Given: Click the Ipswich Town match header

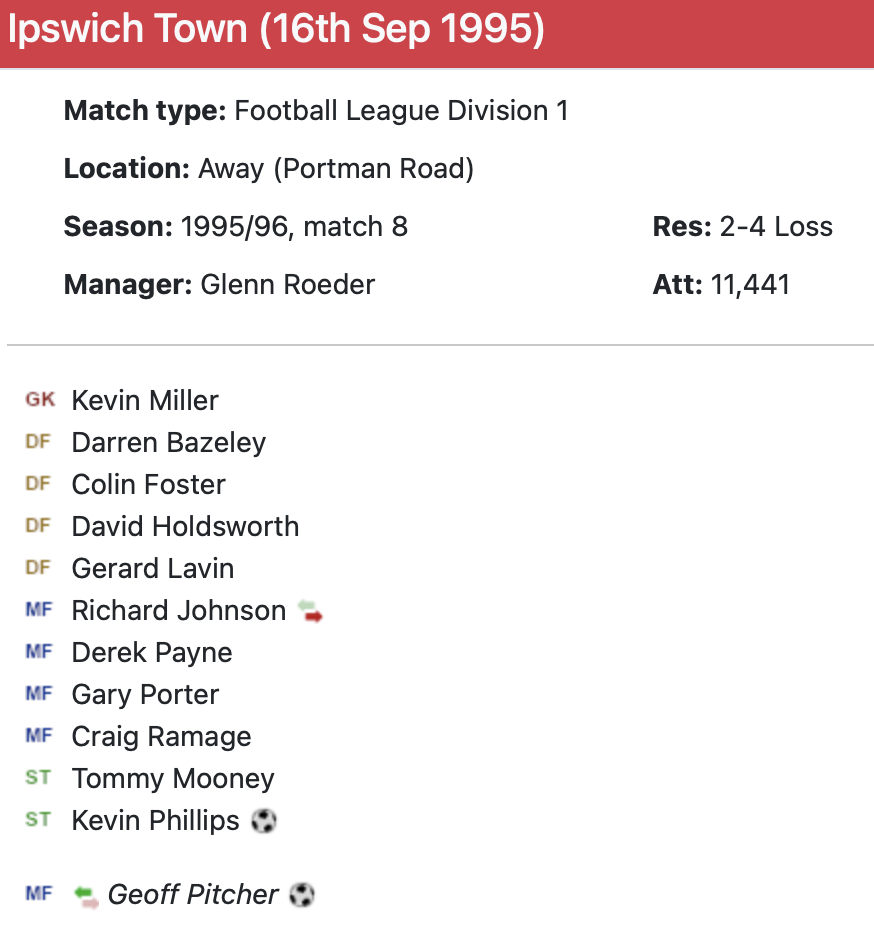Looking at the screenshot, I should click(277, 30).
